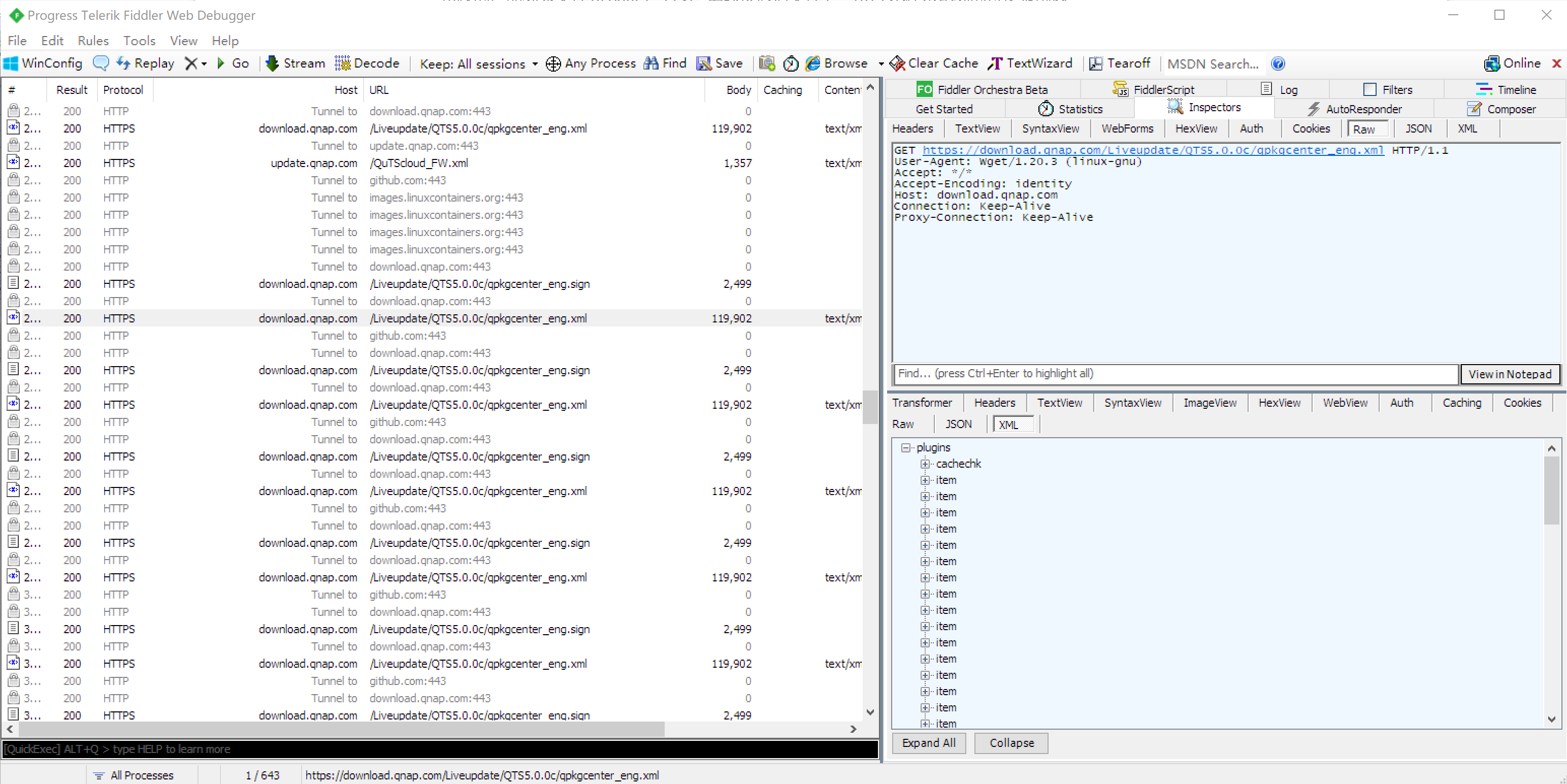Viewport: 1567px width, 784px height.
Task: Open the request URL hyperlink
Action: [x=1153, y=150]
